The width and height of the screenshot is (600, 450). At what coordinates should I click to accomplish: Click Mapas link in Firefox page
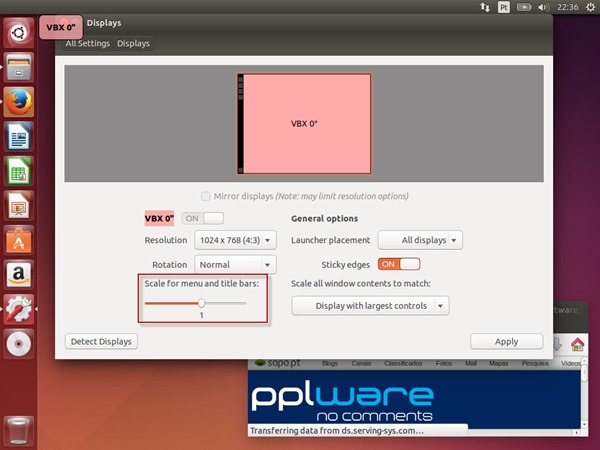click(x=499, y=363)
